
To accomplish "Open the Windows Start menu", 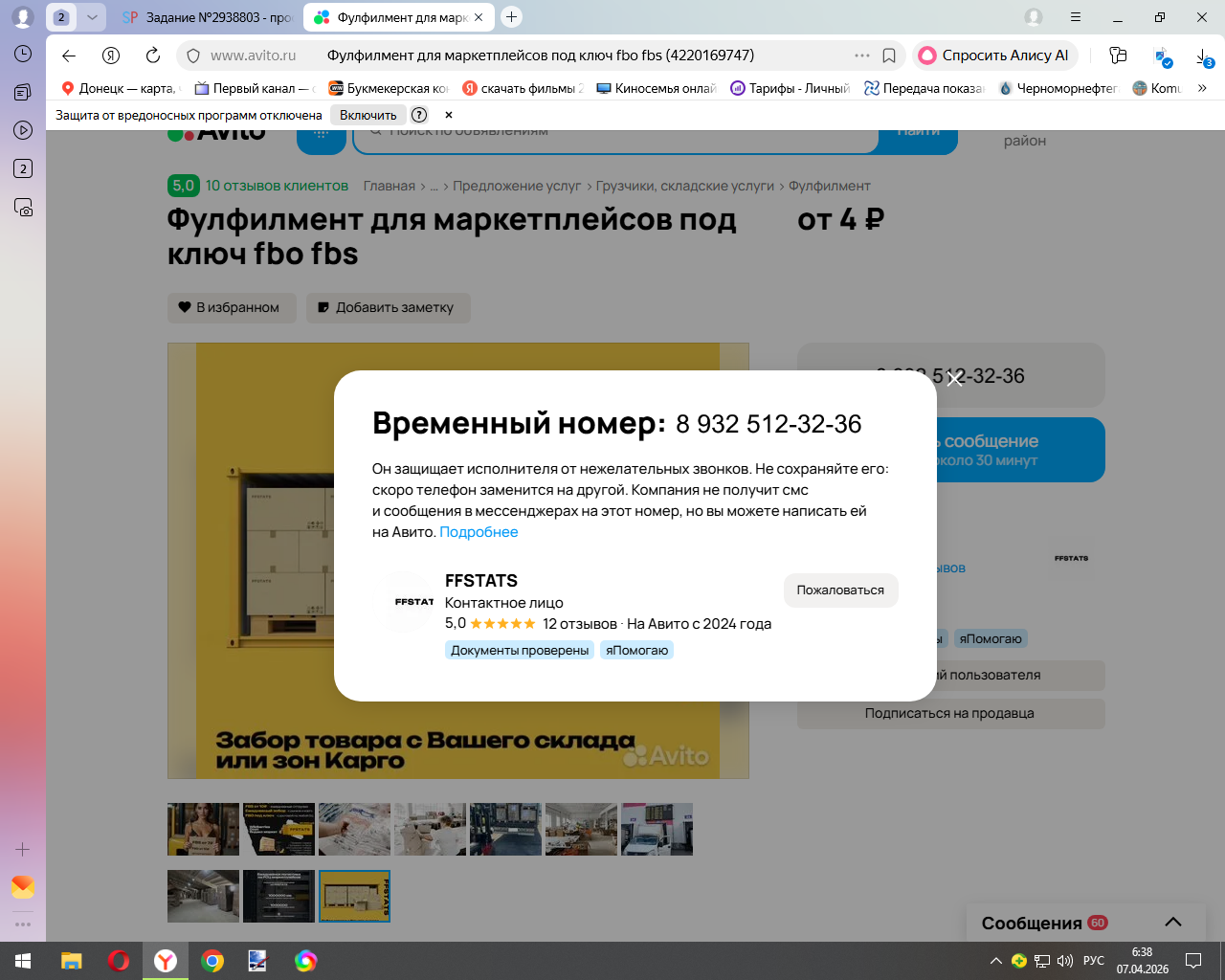I will (x=23, y=961).
